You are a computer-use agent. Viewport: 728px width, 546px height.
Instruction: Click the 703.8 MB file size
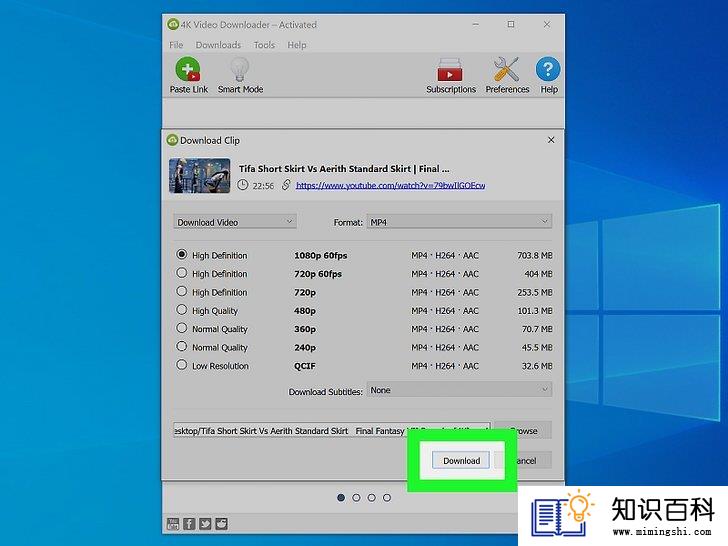[x=535, y=255]
